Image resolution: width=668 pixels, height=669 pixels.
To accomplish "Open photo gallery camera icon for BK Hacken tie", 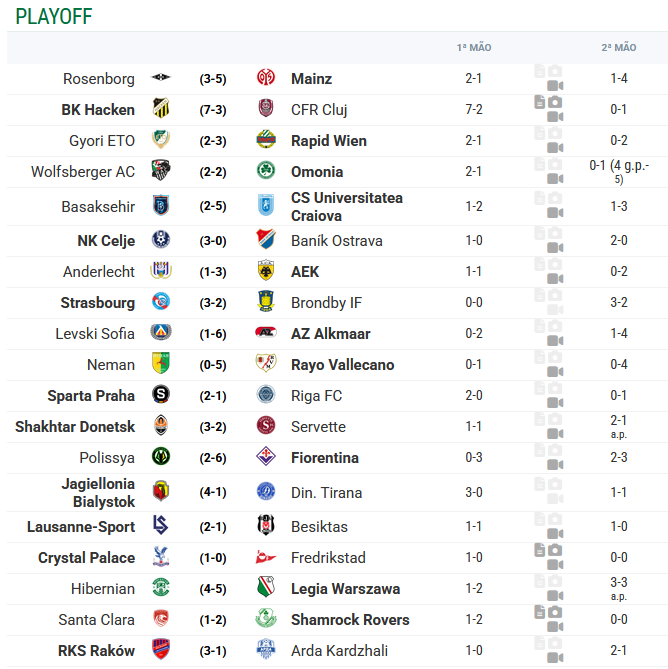I will click(555, 102).
